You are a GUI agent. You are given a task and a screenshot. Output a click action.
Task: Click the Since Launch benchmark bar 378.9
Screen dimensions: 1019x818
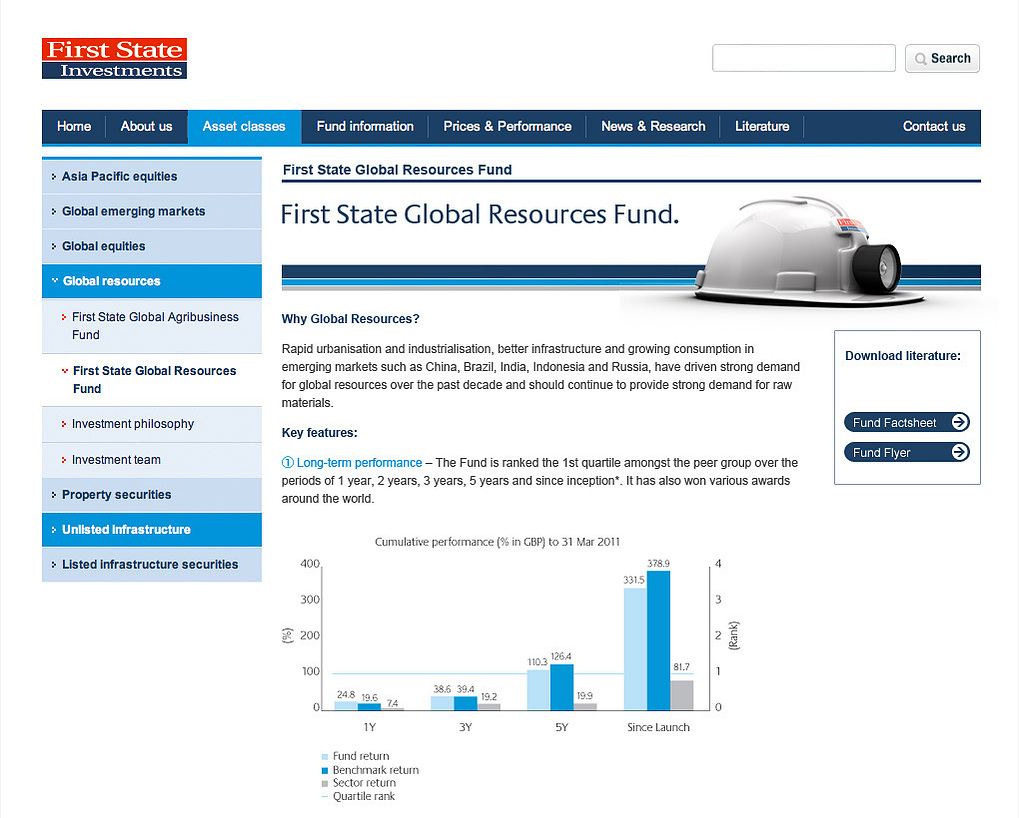[x=658, y=641]
